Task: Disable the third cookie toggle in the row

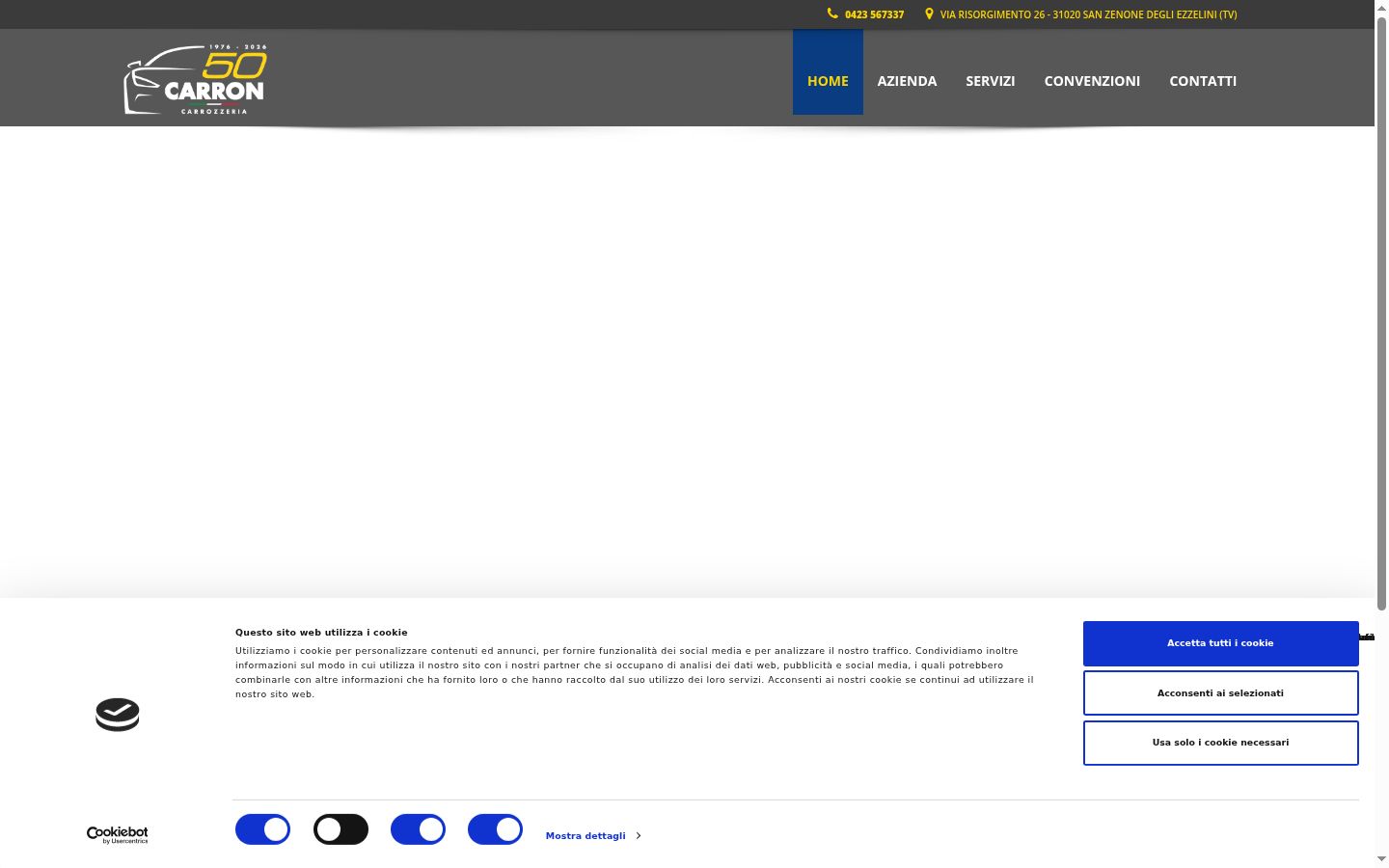Action: [418, 829]
